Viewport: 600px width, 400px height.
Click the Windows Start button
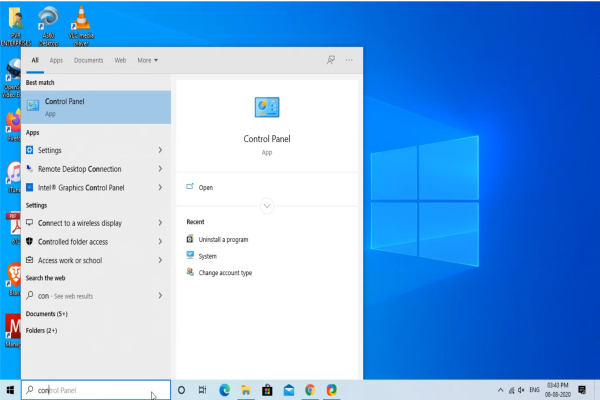coord(10,390)
